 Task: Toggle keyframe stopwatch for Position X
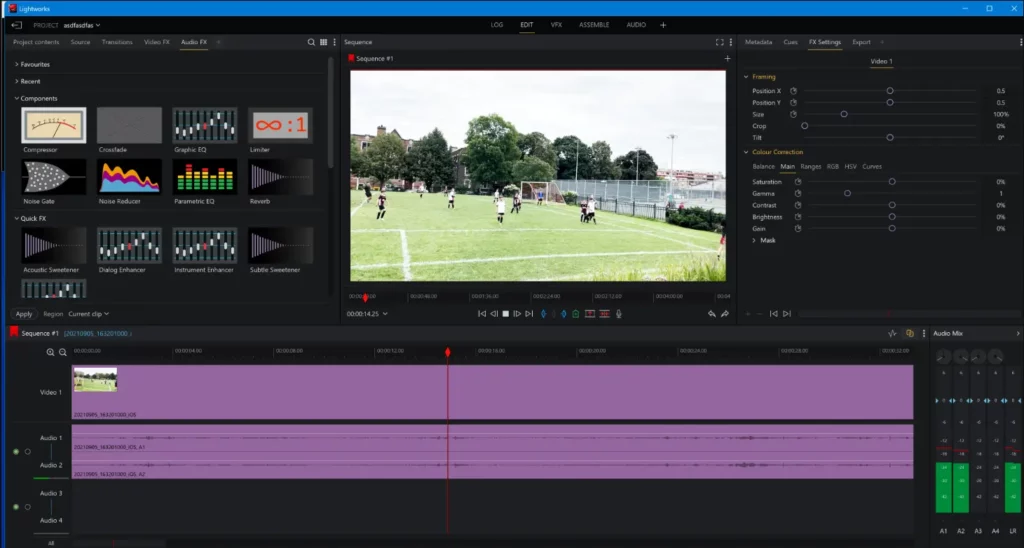click(793, 91)
